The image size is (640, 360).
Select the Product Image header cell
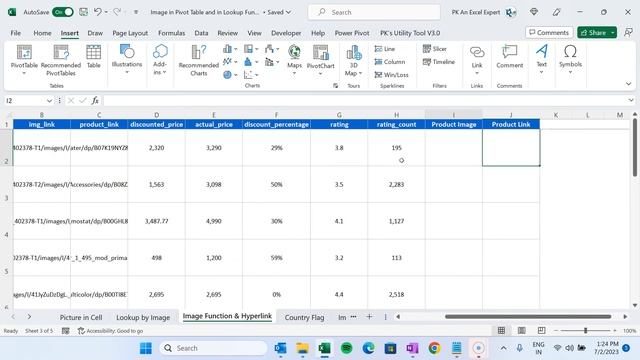point(453,124)
